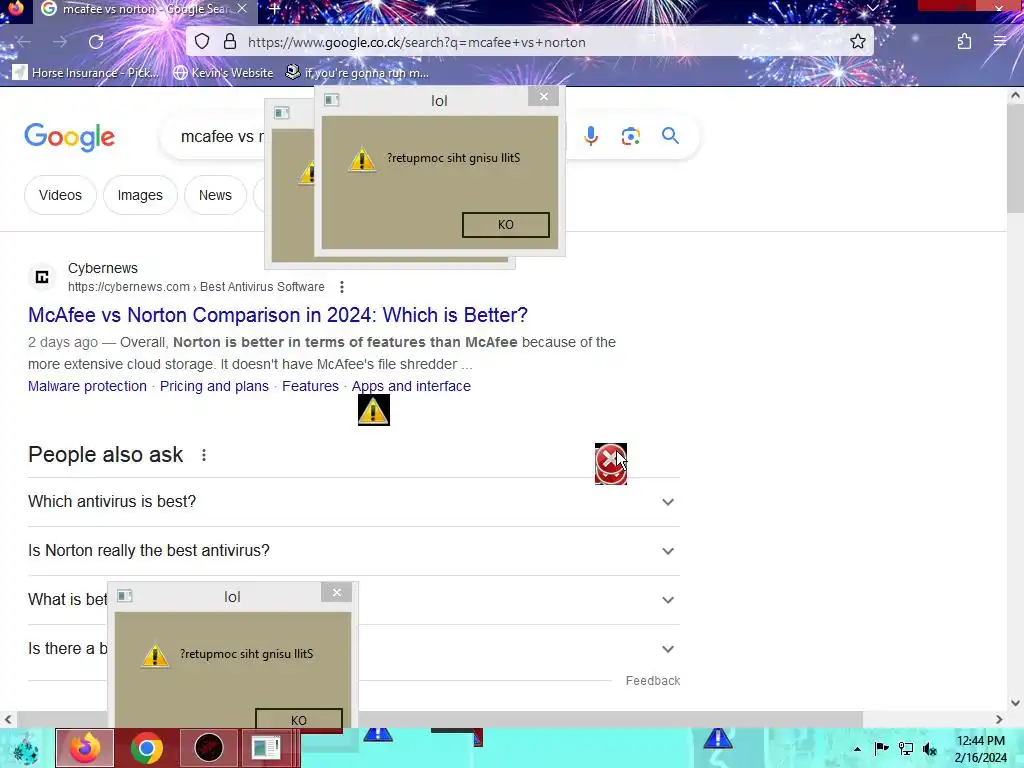Close the mcafee vs norton tab
Image resolution: width=1024 pixels, height=768 pixels.
coord(242,8)
